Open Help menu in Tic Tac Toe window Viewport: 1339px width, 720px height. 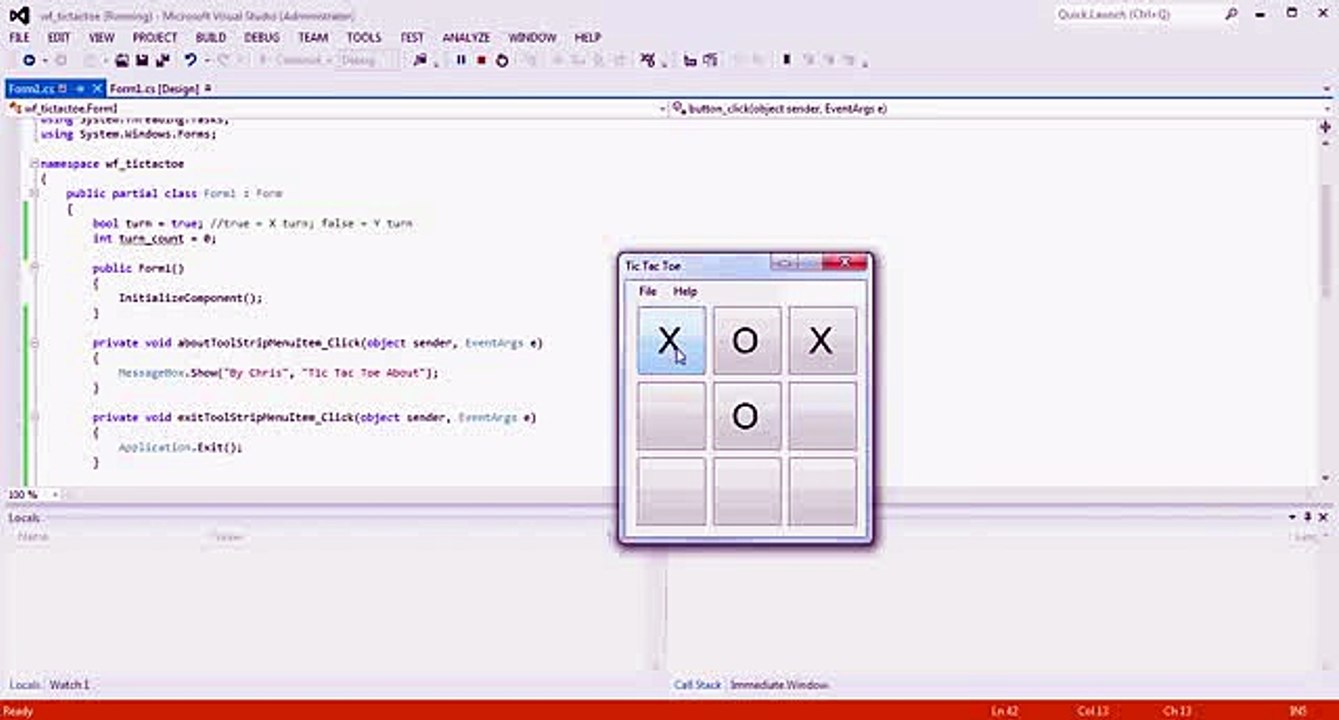tap(685, 291)
